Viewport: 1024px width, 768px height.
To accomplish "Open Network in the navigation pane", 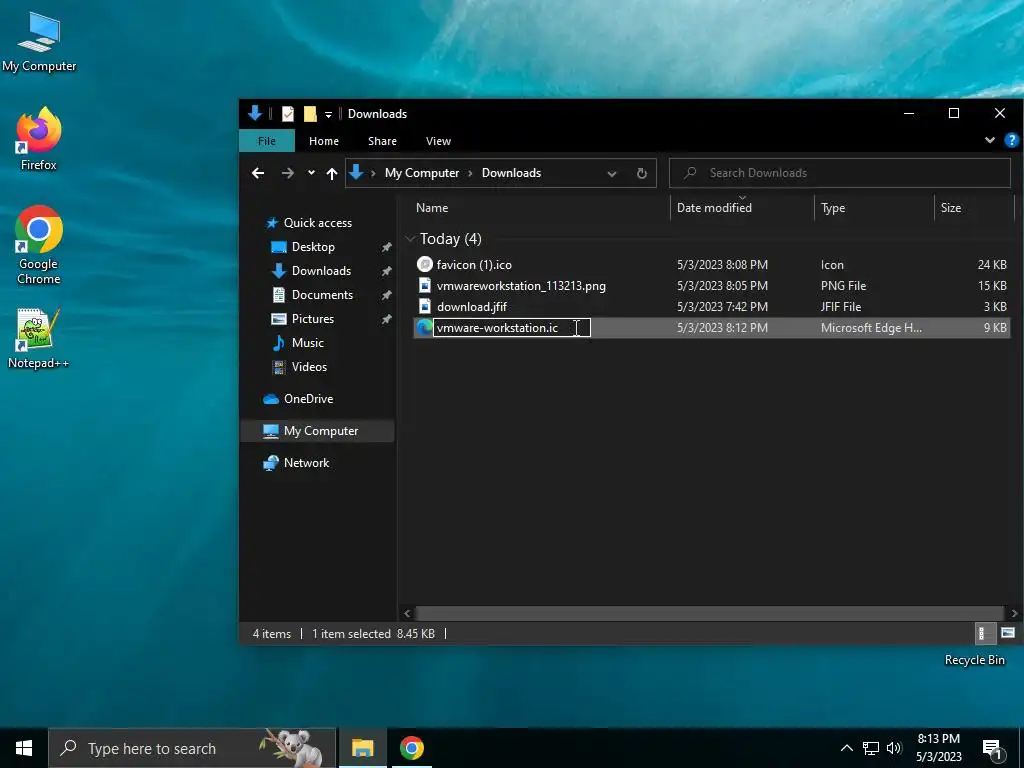I will pyautogui.click(x=306, y=463).
